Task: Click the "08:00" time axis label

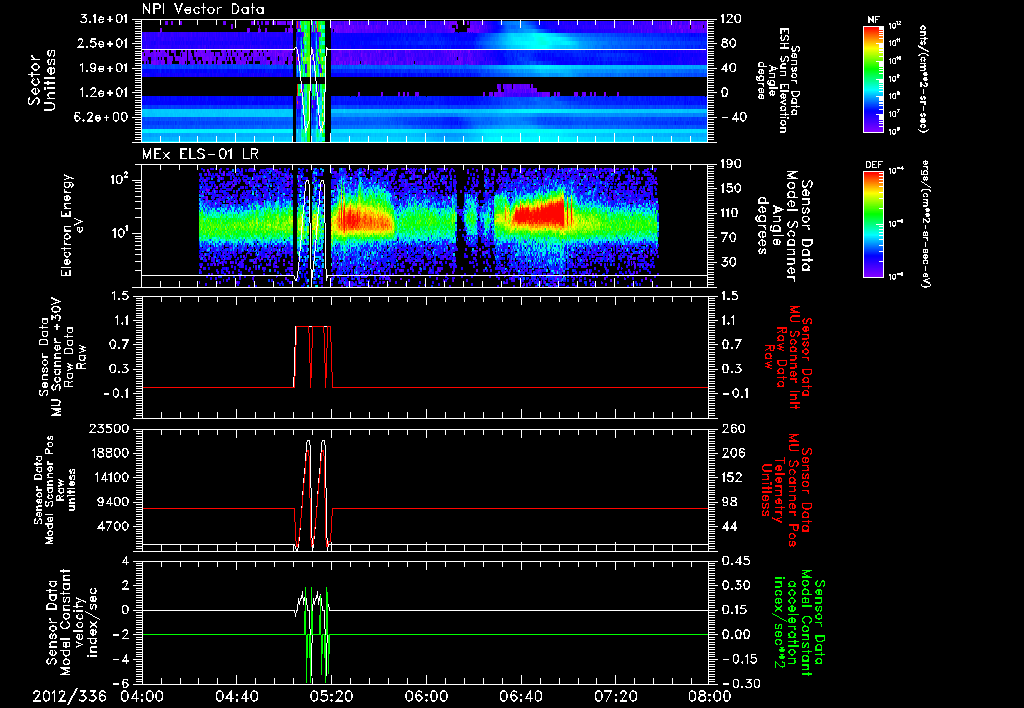Action: 710,696
